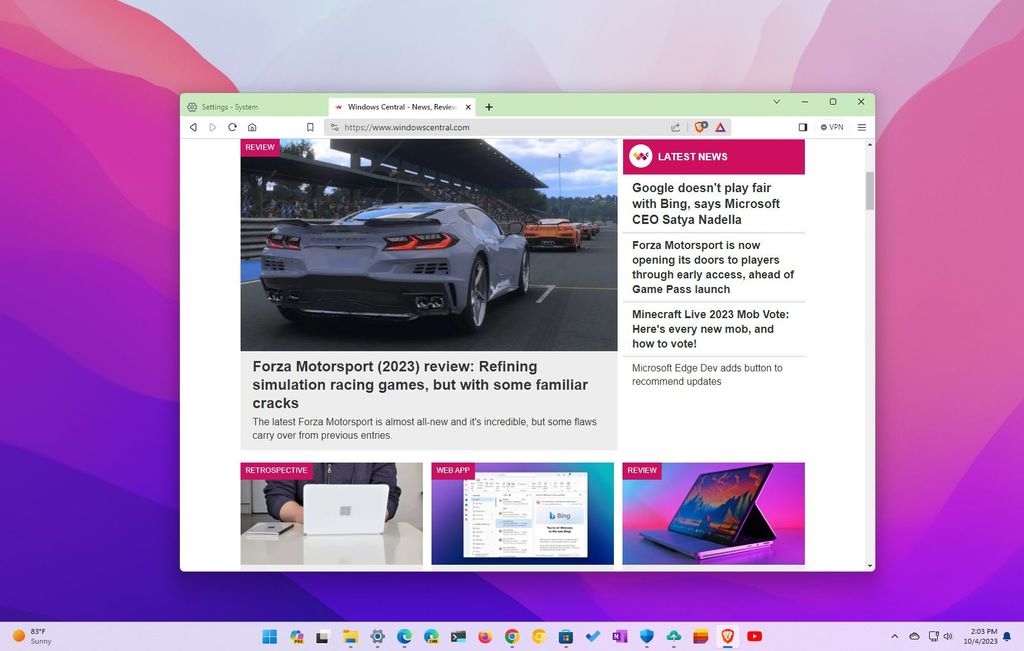Click the site permissions icon in address bar
This screenshot has height=651, width=1024.
(x=334, y=127)
